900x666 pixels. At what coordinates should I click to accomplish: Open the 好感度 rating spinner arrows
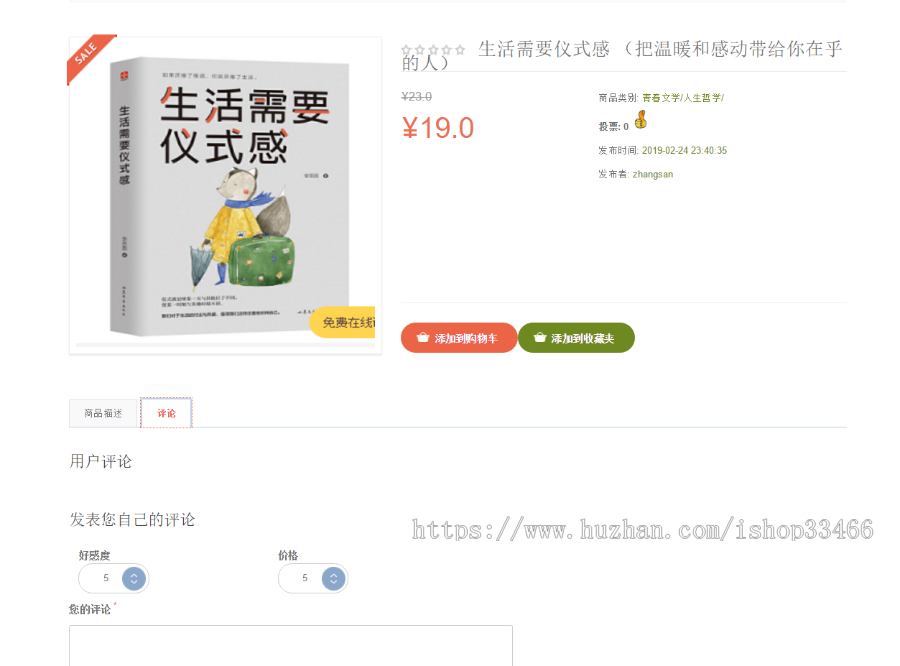point(134,578)
